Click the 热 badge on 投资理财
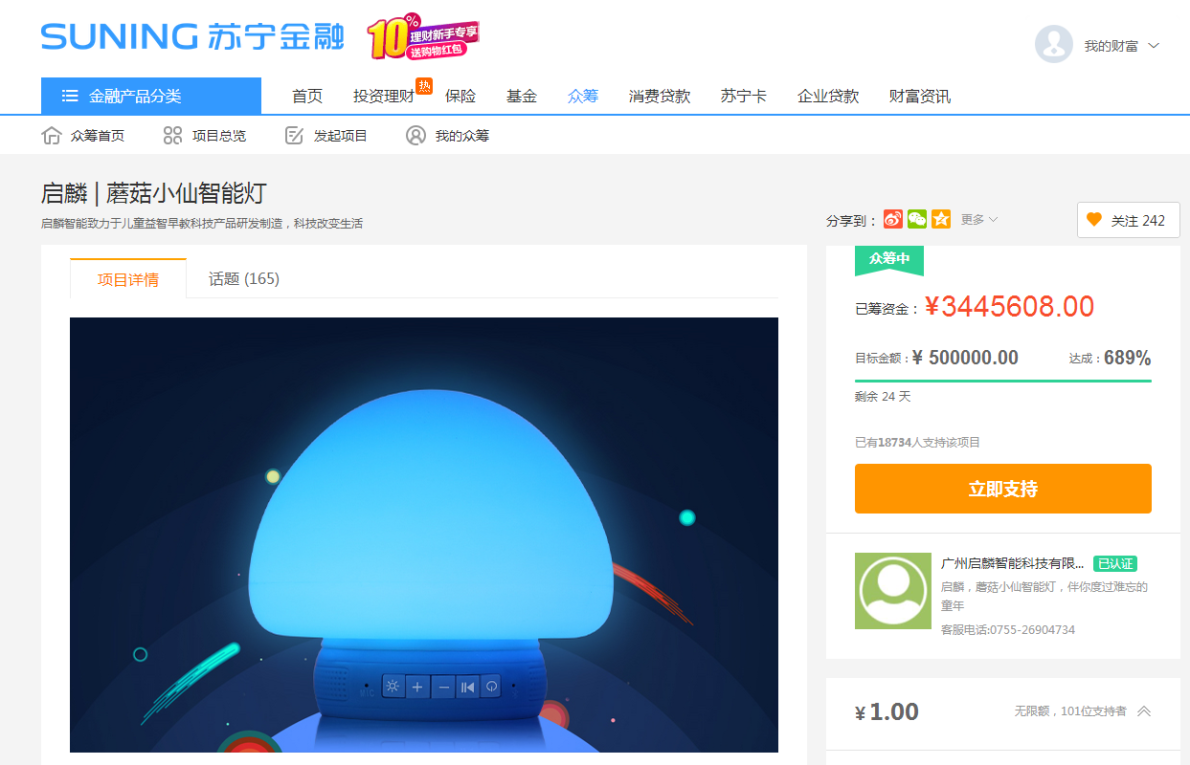The width and height of the screenshot is (1190, 765). (424, 85)
